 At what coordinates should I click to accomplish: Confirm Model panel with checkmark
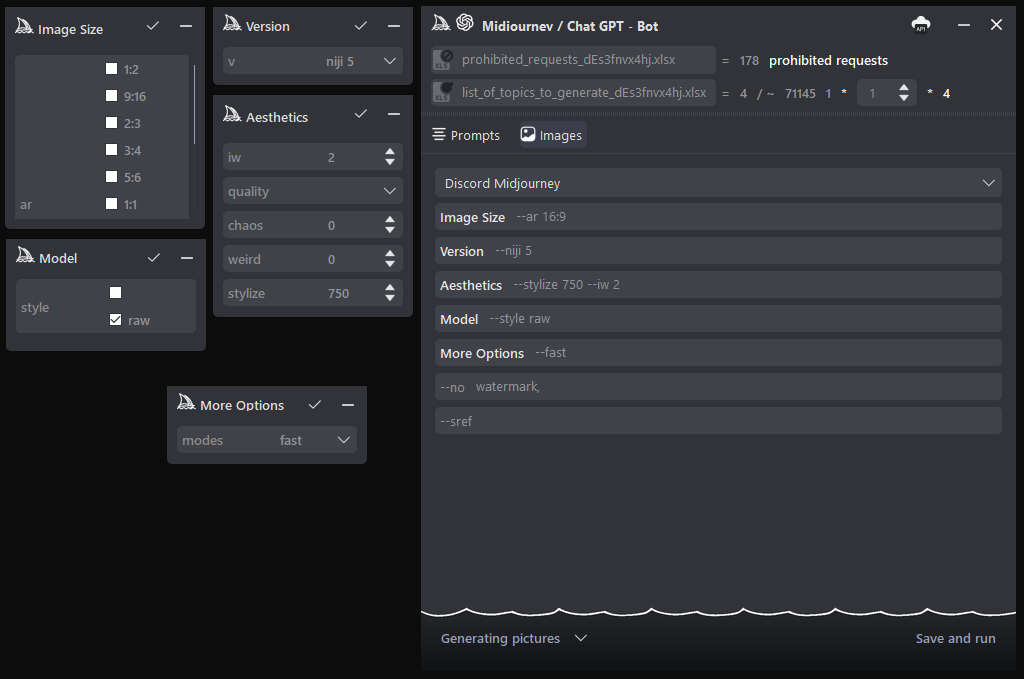[153, 258]
